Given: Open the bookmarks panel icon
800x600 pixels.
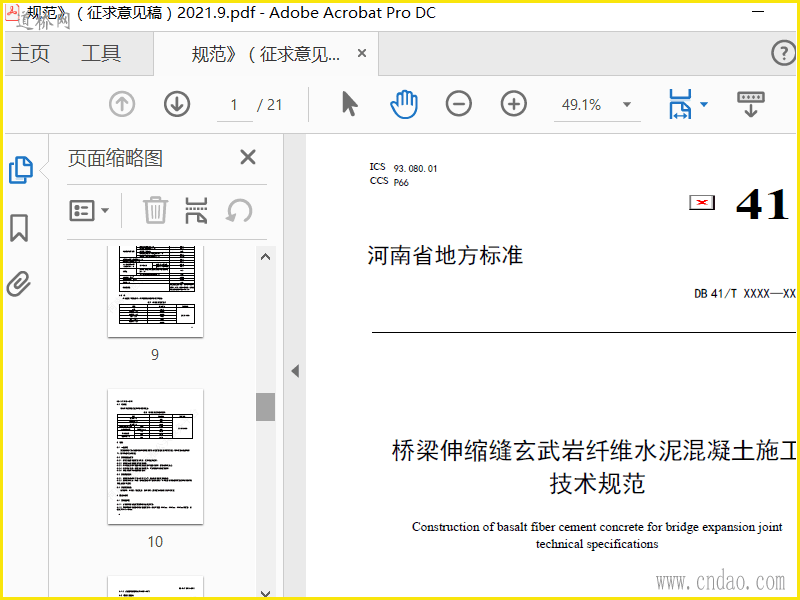Looking at the screenshot, I should click(19, 228).
